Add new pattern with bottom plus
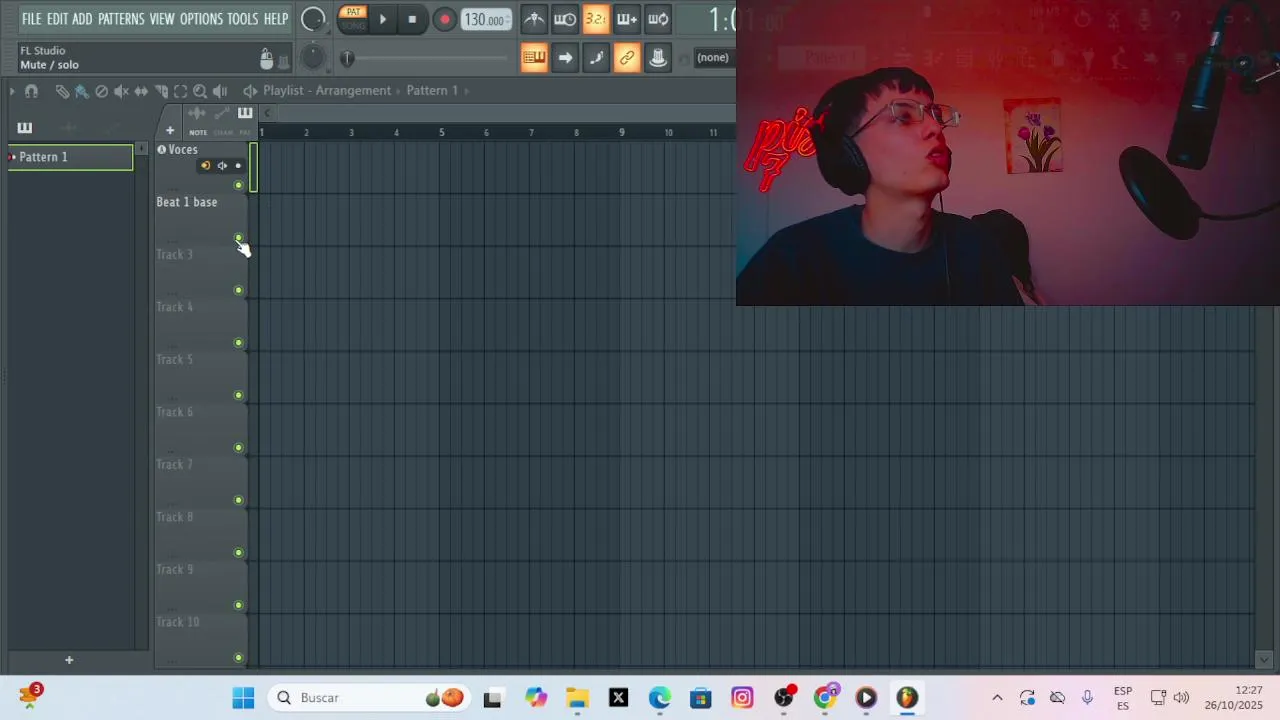 pyautogui.click(x=69, y=660)
